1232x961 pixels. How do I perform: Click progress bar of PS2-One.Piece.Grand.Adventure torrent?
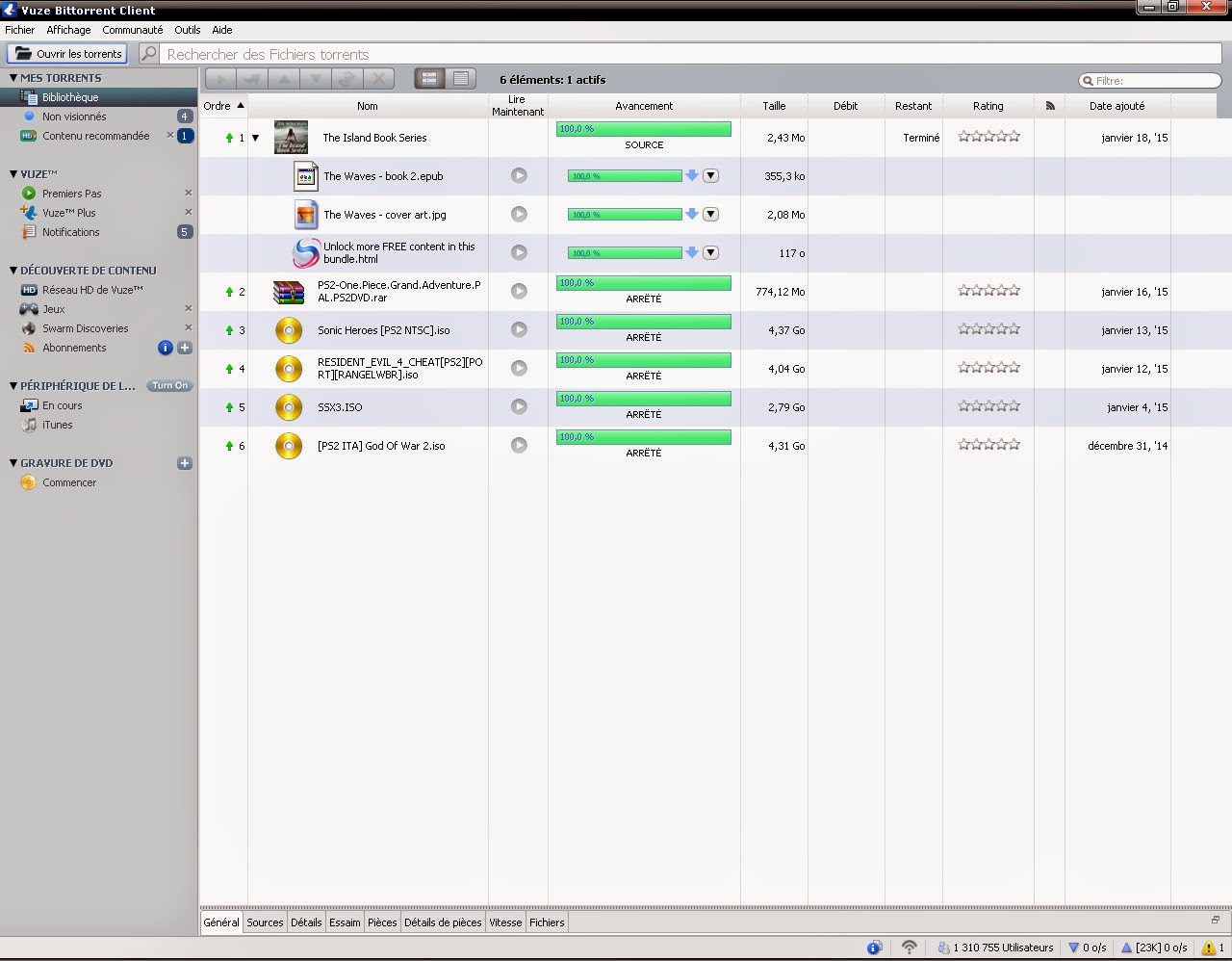(644, 283)
